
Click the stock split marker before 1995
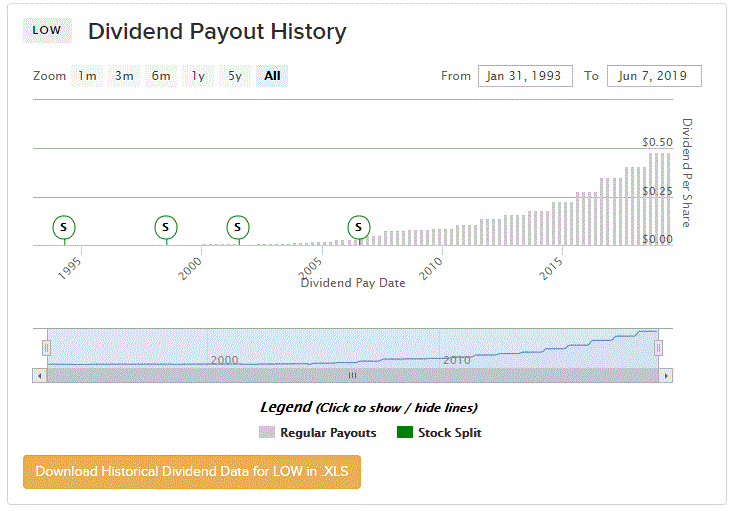[64, 227]
